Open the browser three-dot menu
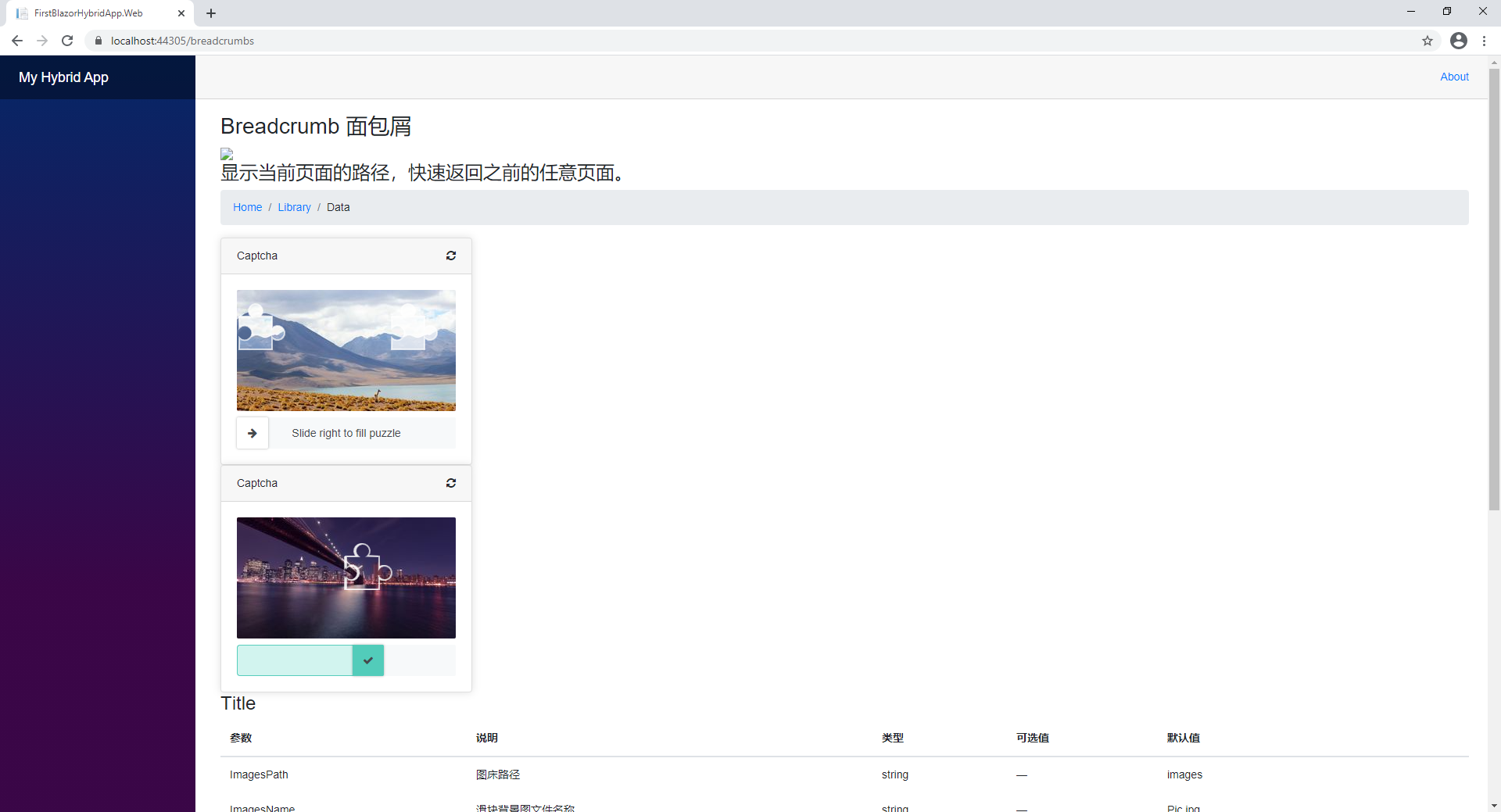 (1484, 41)
